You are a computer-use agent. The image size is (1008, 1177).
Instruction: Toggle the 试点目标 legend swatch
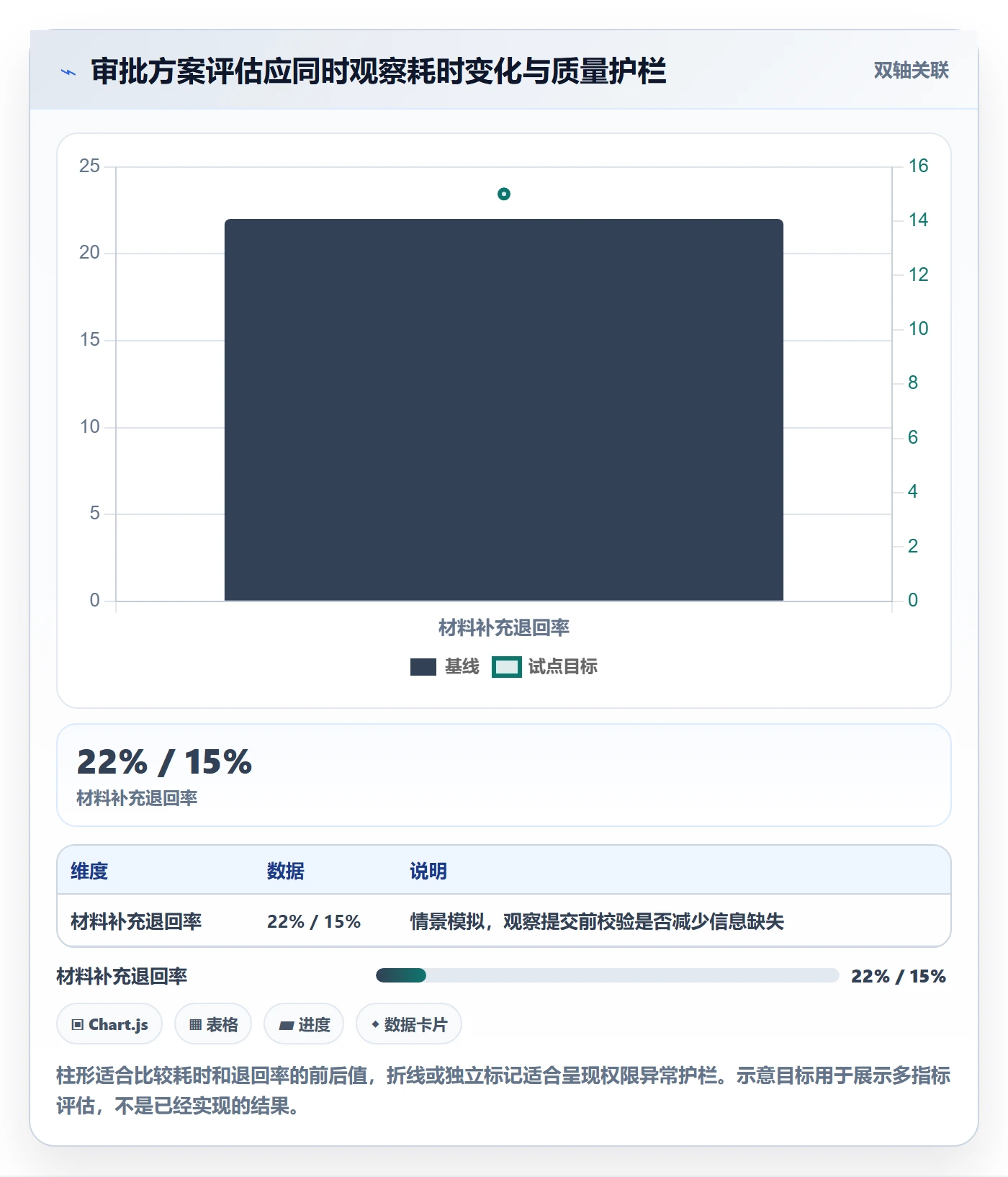(507, 667)
